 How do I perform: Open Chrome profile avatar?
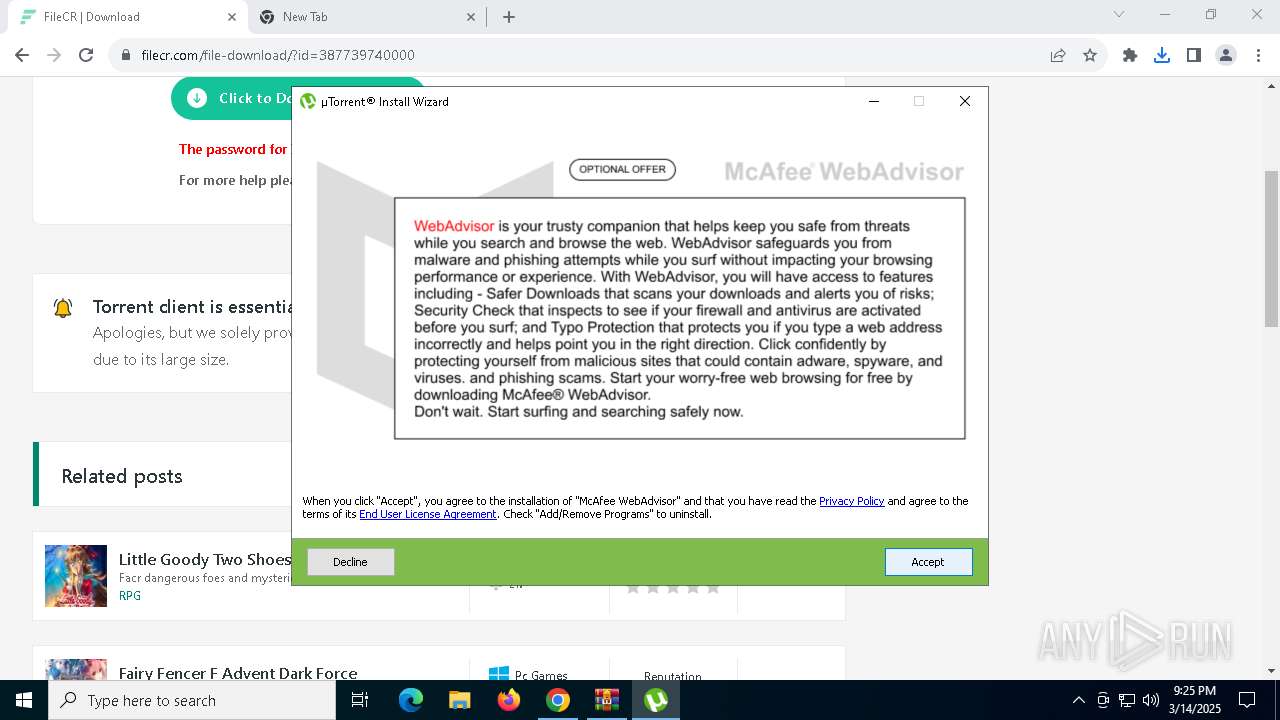pyautogui.click(x=1226, y=55)
